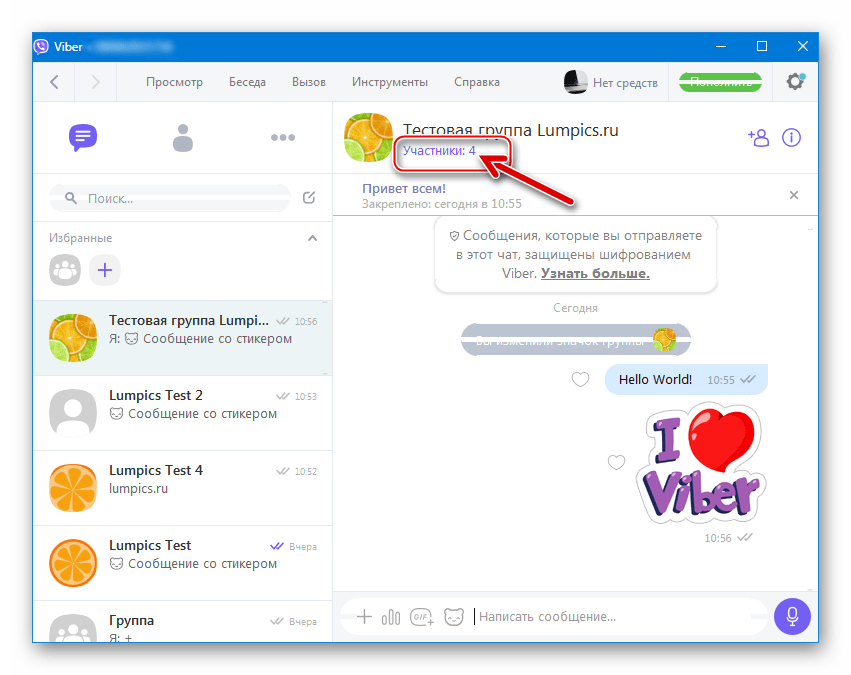Open the Группа chat
851x675 pixels.
pos(182,622)
